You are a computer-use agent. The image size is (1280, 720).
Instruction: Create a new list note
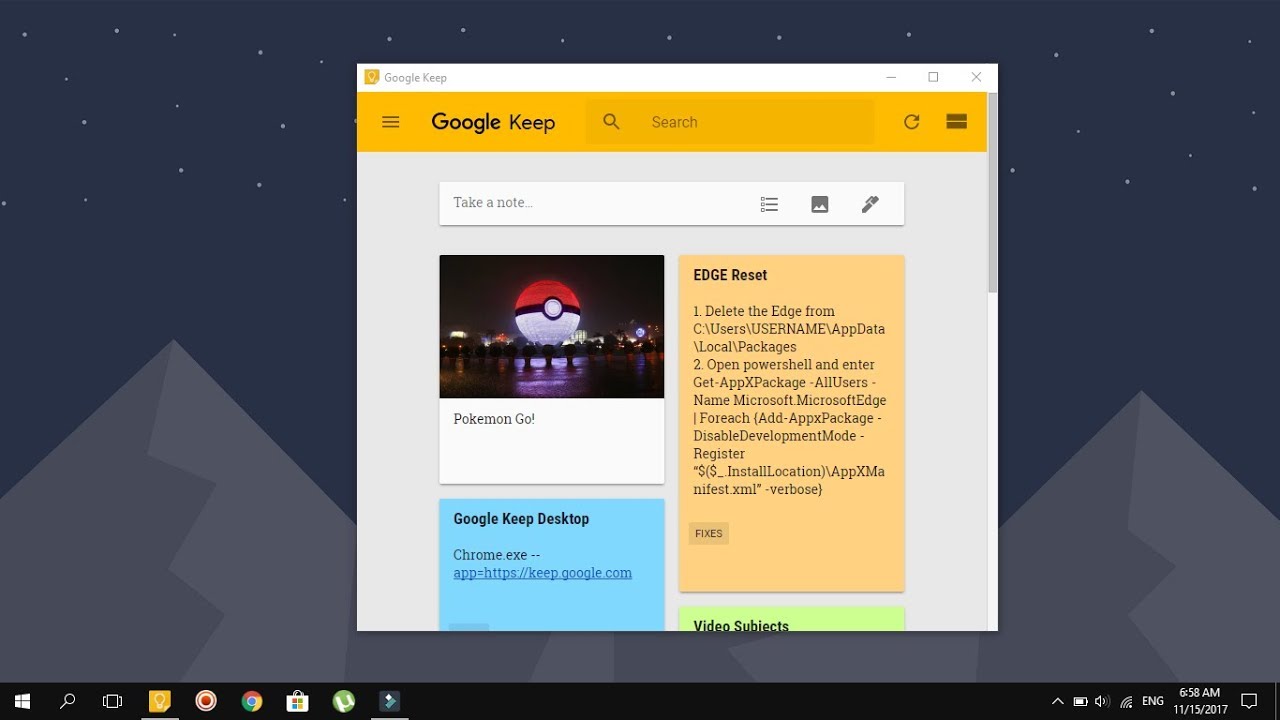pos(769,204)
